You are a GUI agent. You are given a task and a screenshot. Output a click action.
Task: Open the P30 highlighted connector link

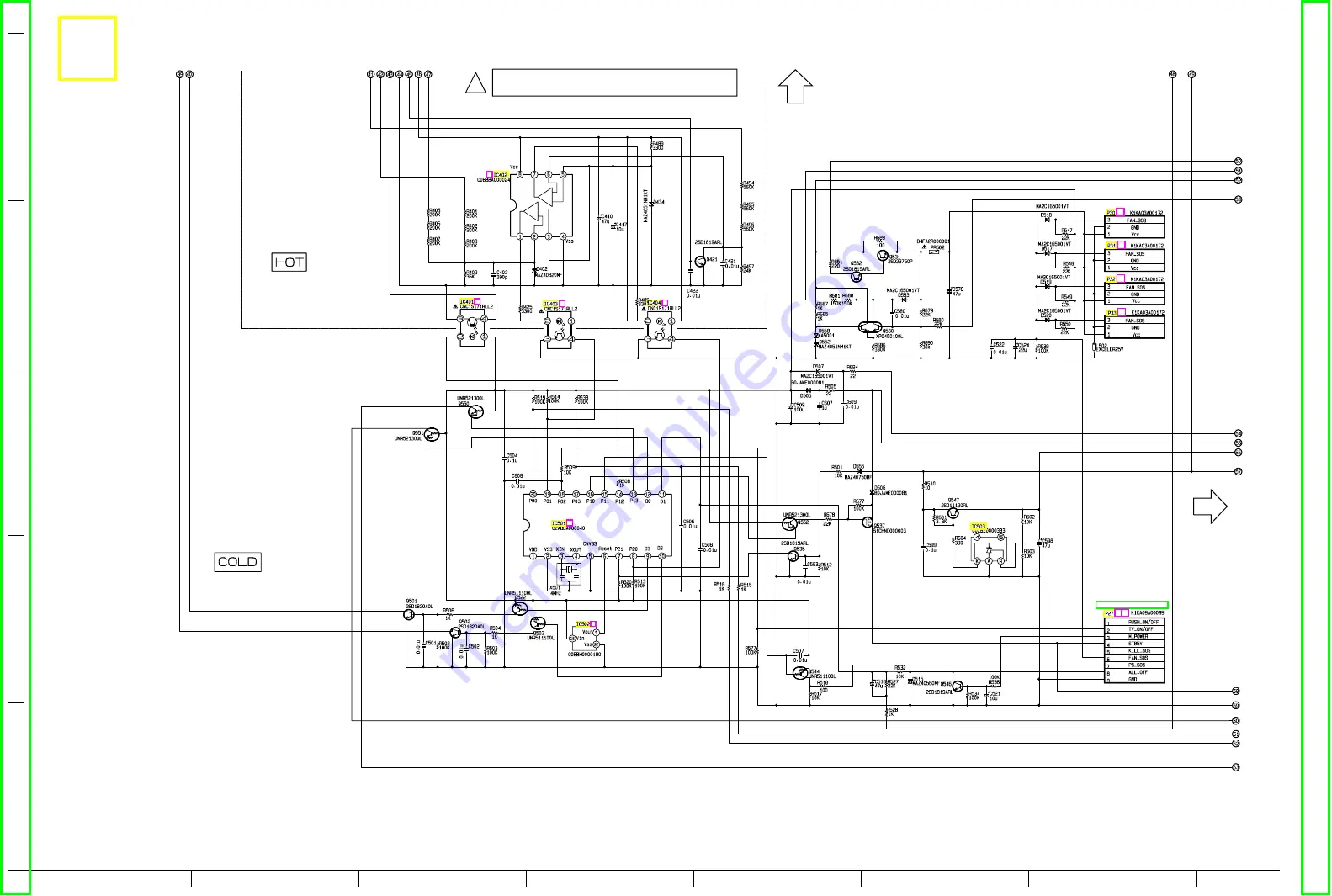click(x=1111, y=213)
